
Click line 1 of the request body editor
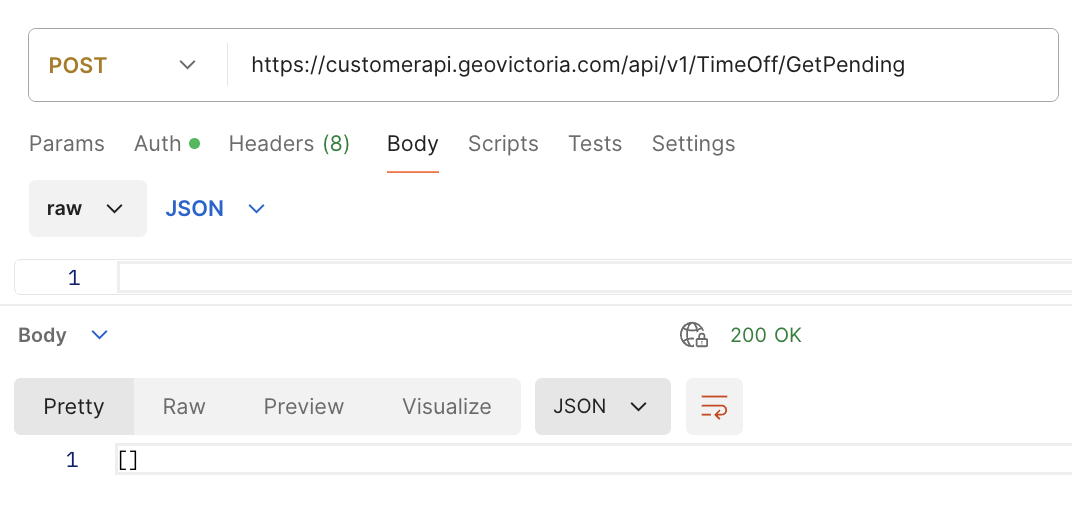pos(590,277)
